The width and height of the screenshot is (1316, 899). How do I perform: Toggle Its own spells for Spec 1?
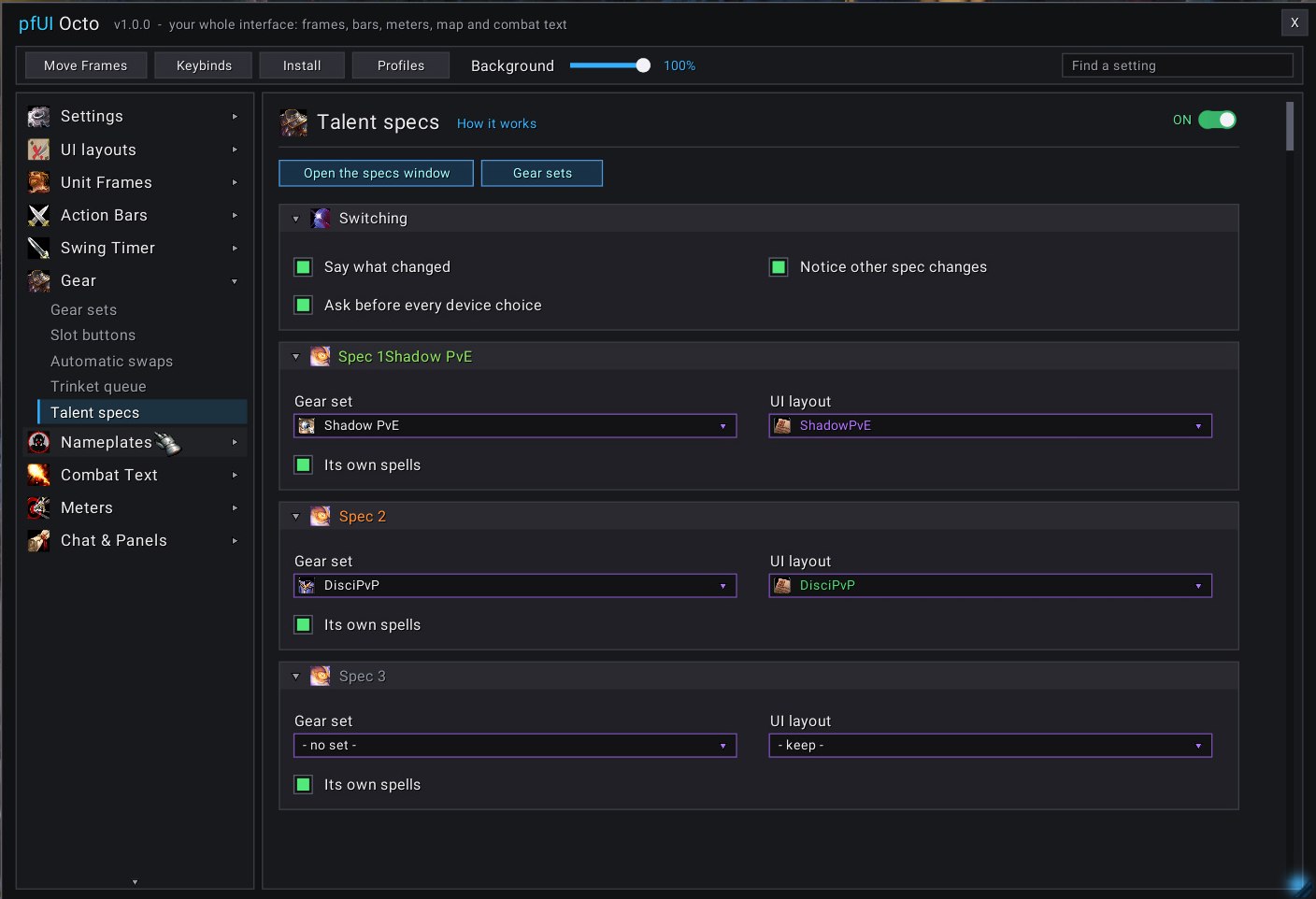303,465
